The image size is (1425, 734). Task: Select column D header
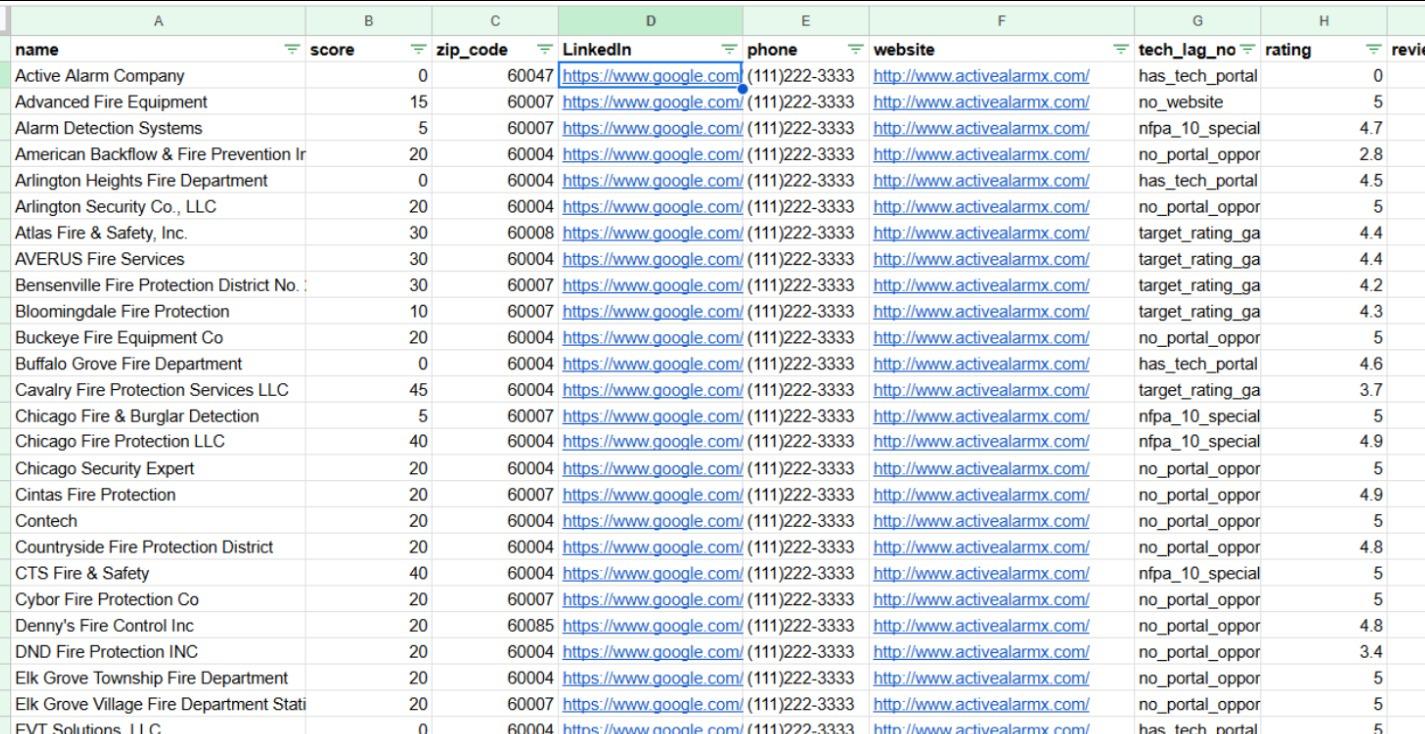650,20
